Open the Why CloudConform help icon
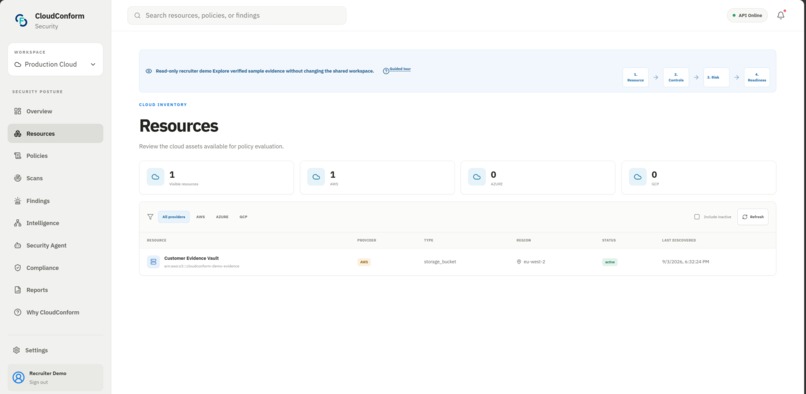Viewport: 806px width, 394px height. click(x=17, y=312)
